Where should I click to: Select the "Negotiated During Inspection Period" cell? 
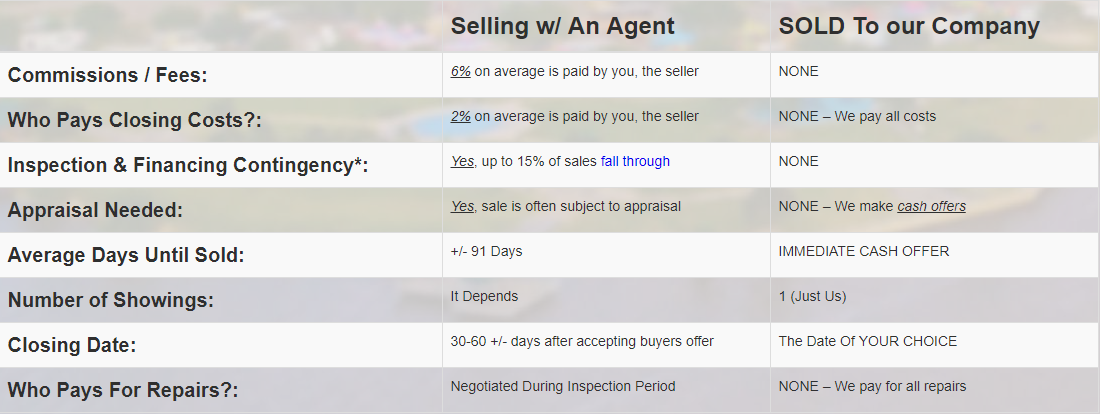(x=563, y=386)
